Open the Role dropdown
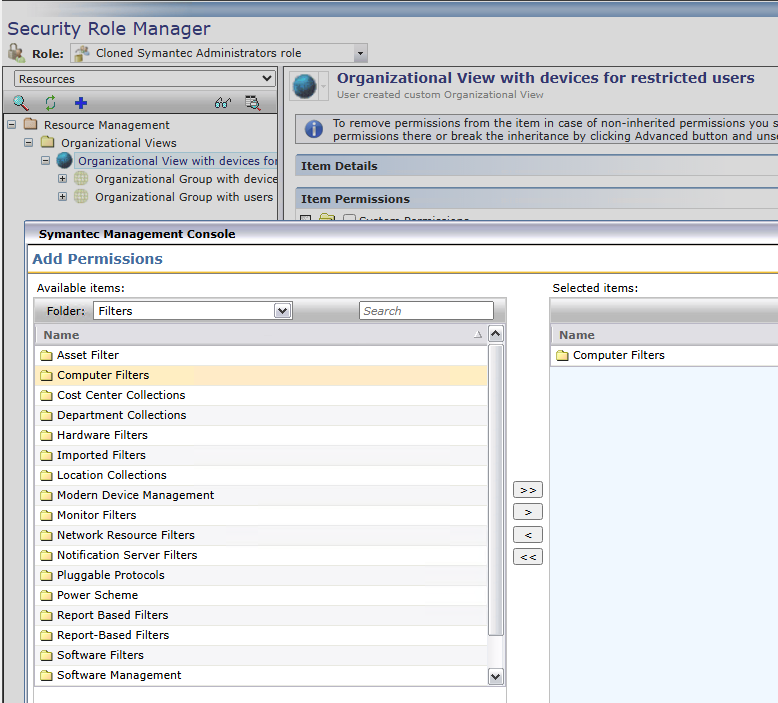 [x=360, y=53]
